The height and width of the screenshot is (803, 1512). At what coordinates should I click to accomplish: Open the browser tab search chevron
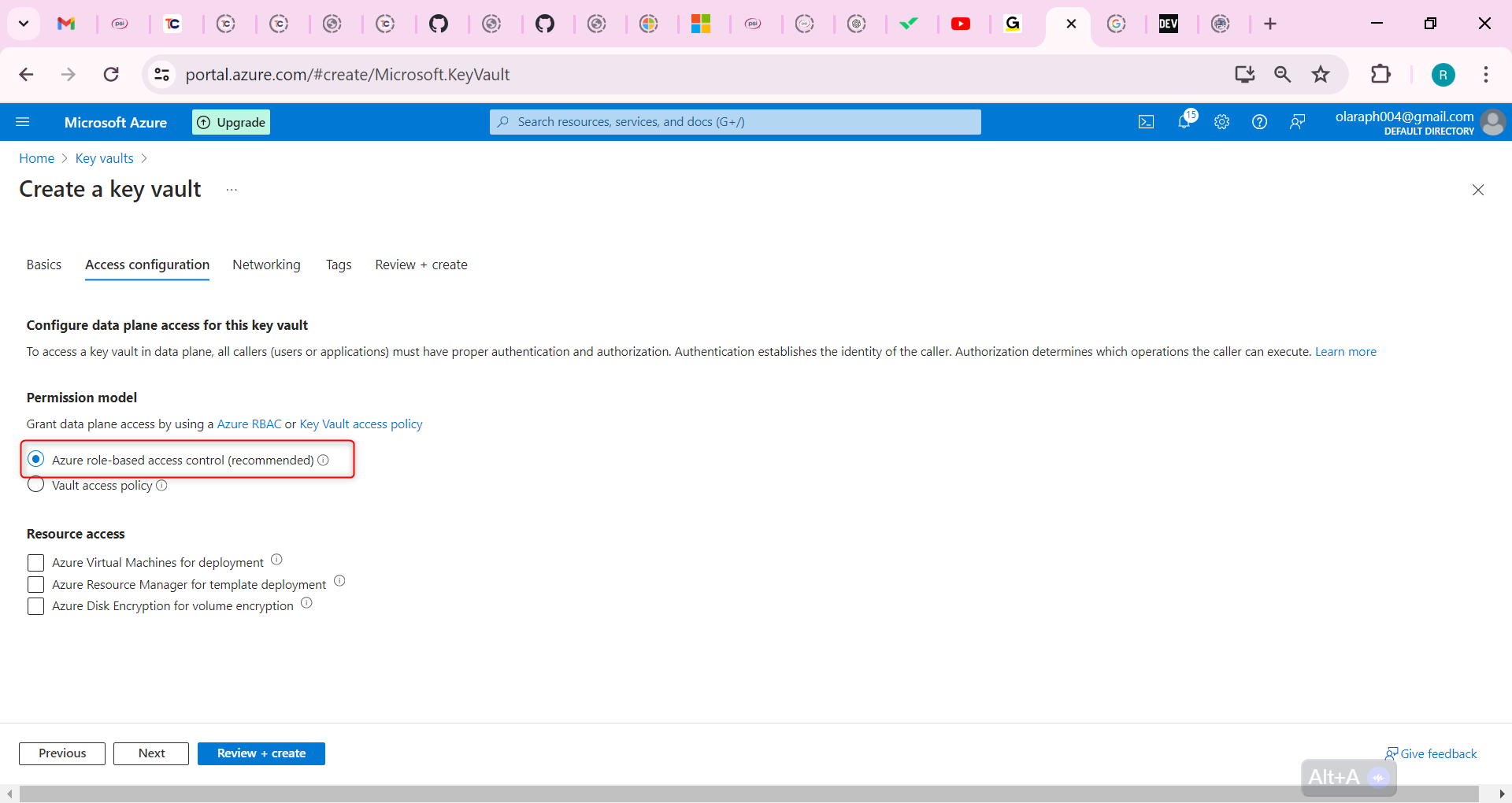pyautogui.click(x=23, y=24)
